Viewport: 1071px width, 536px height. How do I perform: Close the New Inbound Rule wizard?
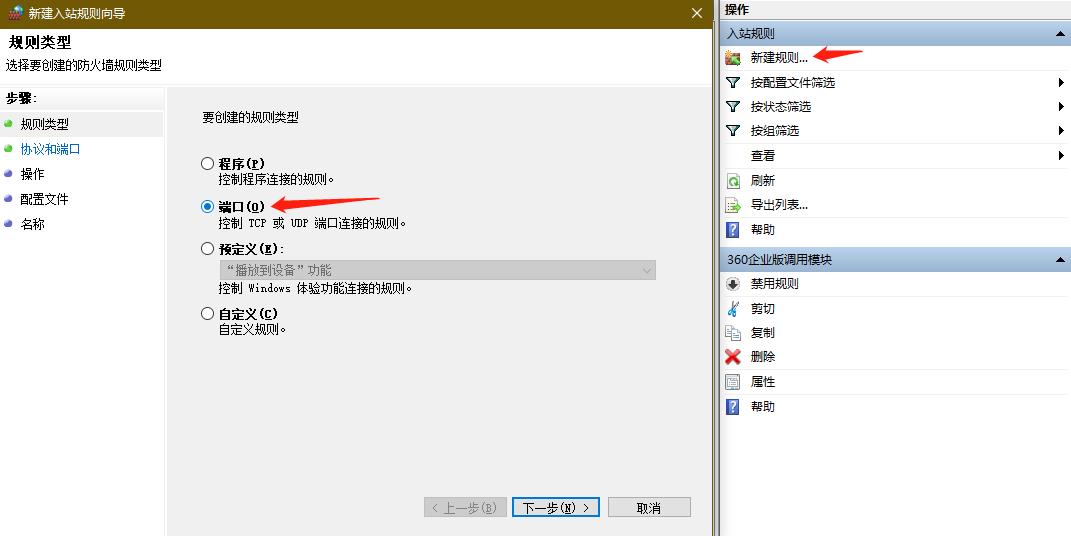click(x=696, y=13)
